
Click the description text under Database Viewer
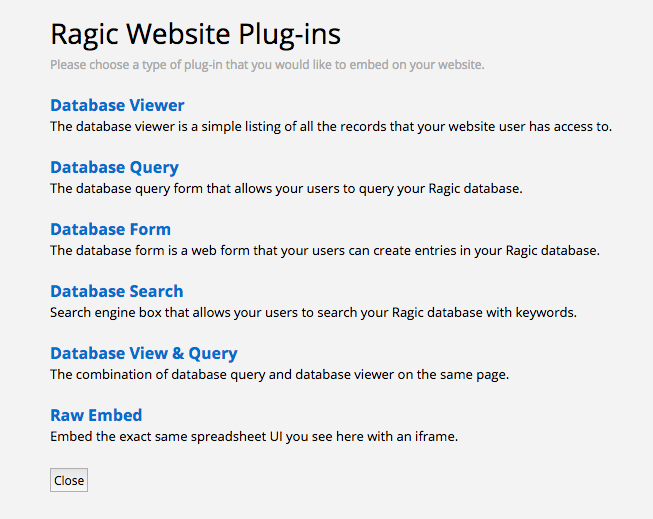(331, 127)
